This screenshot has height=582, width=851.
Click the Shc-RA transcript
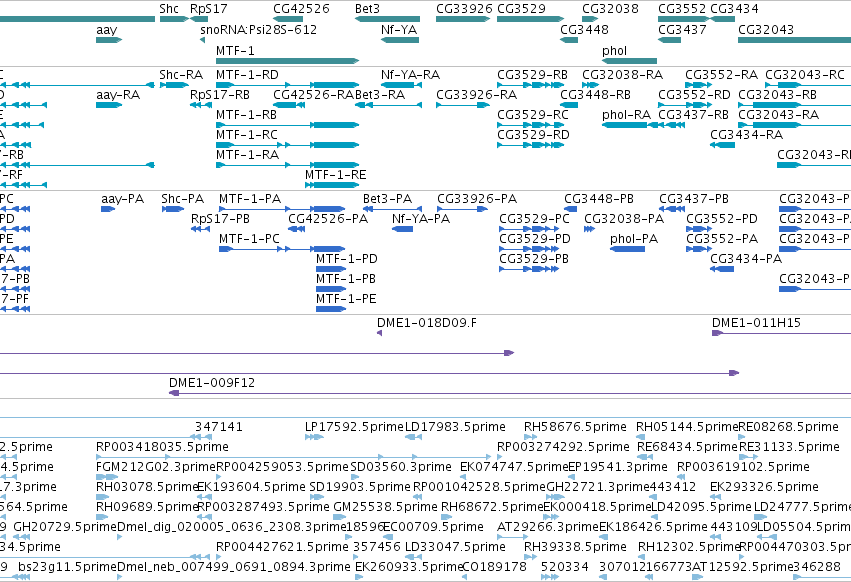coord(174,85)
